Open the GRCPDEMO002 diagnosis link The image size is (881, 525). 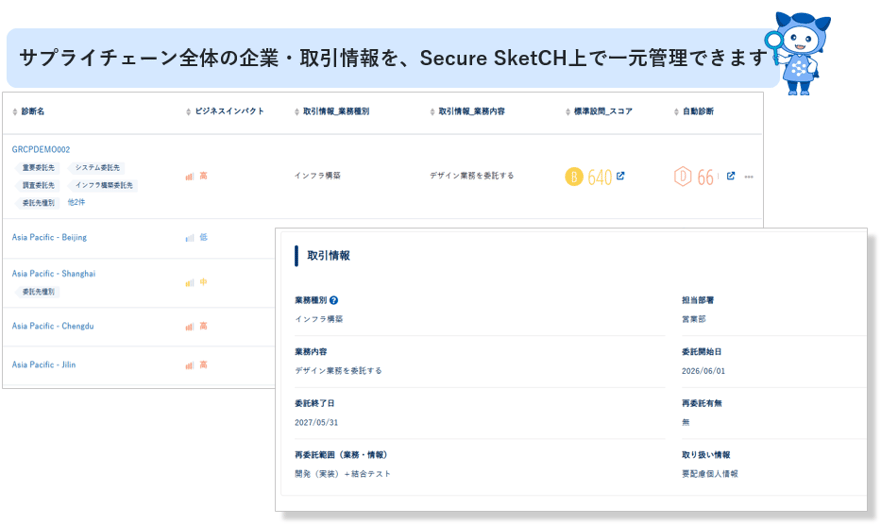[x=41, y=150]
